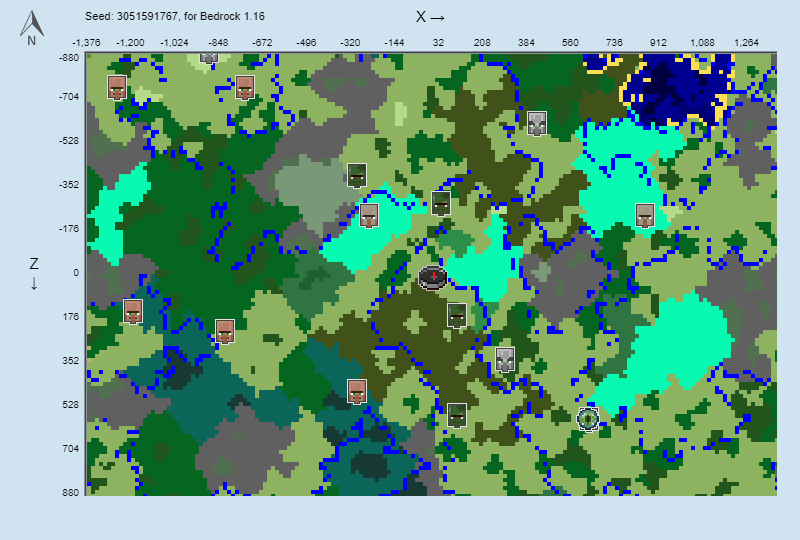Select the spawn point compass marker
The width and height of the screenshot is (800, 540).
[x=433, y=278]
